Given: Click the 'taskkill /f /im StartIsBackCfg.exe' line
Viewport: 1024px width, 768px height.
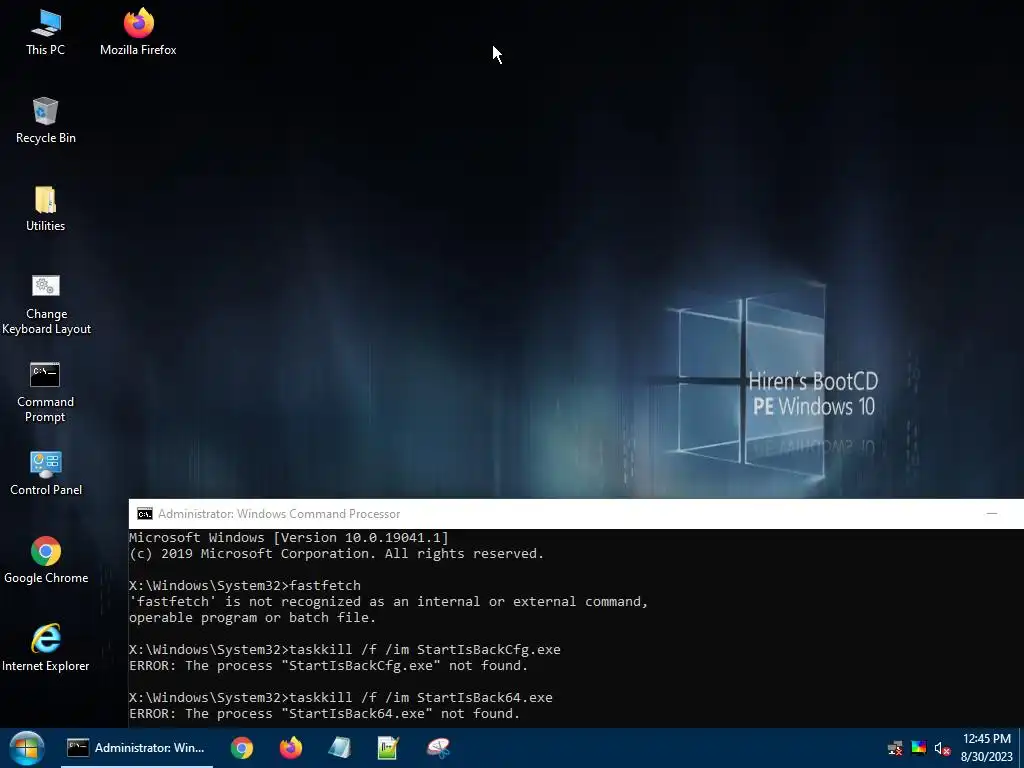Looking at the screenshot, I should point(424,649).
